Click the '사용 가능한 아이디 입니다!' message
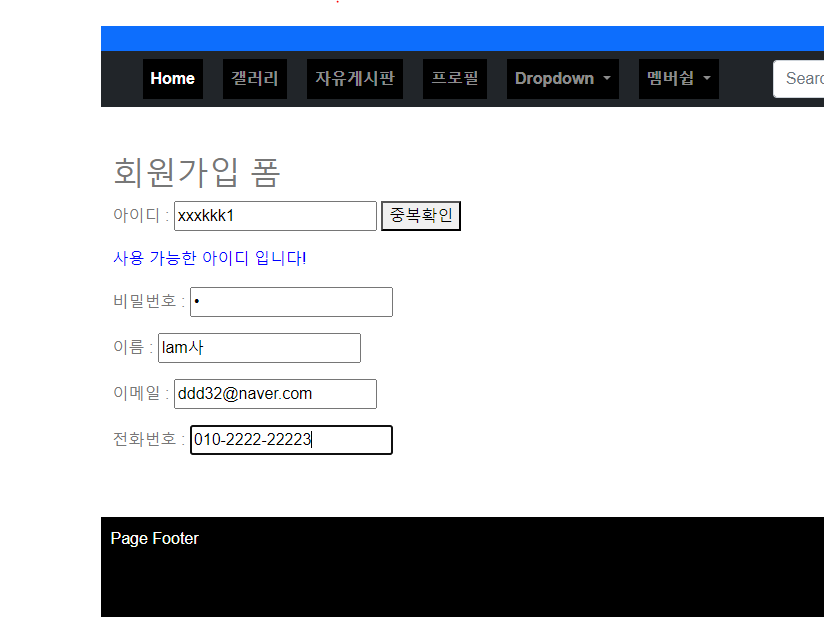This screenshot has width=824, height=642. tap(210, 258)
